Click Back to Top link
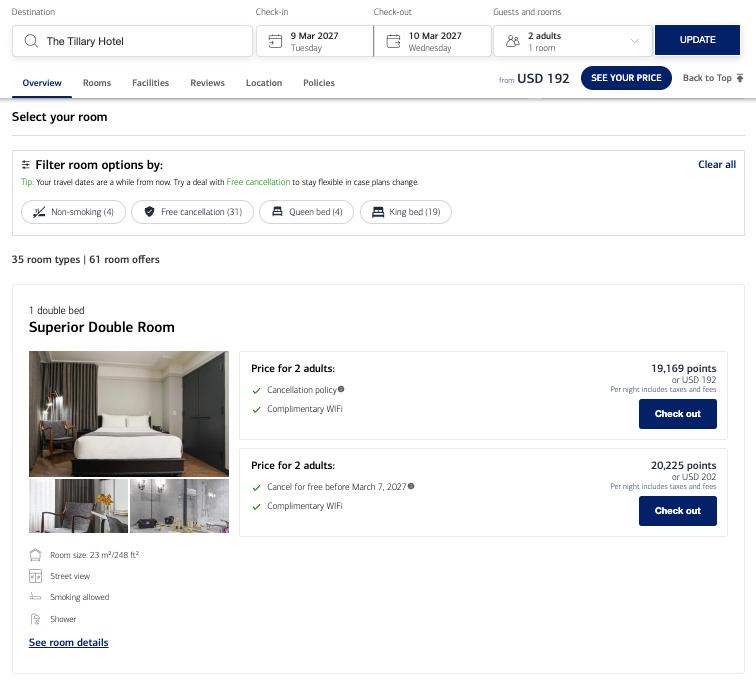The height and width of the screenshot is (684, 756). [x=713, y=78]
